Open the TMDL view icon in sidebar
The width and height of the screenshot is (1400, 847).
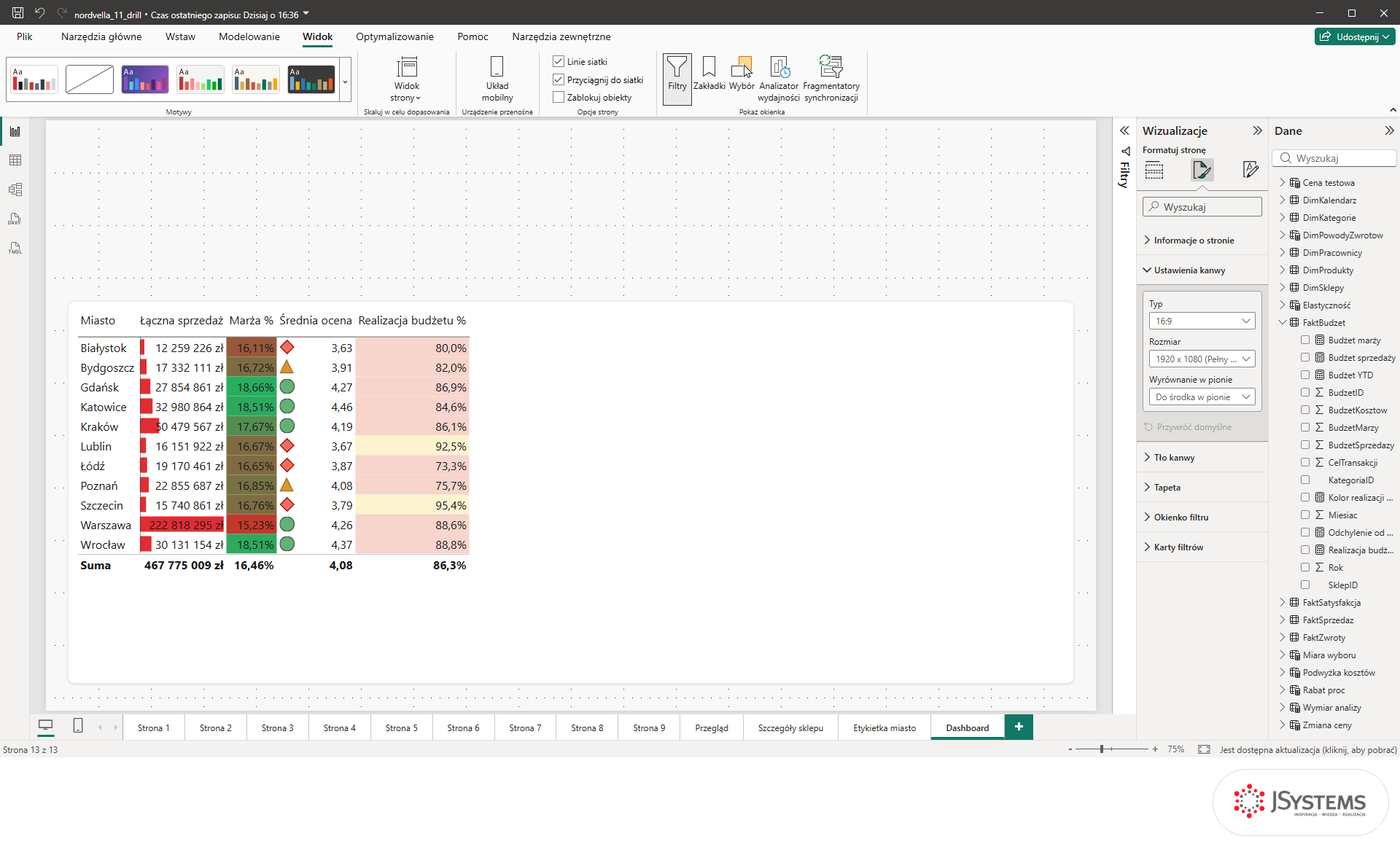point(15,248)
